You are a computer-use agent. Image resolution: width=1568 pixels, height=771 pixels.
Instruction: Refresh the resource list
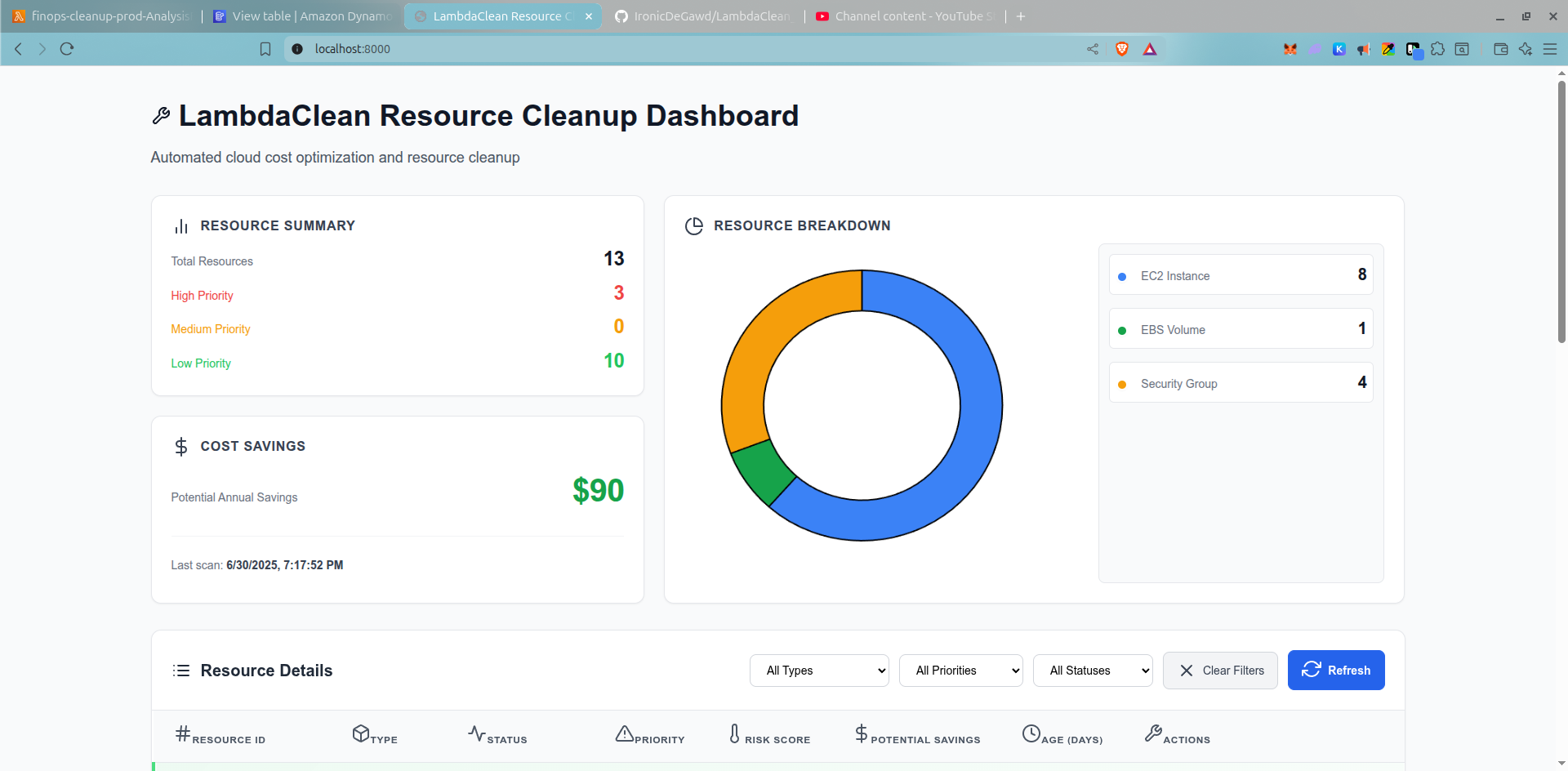(x=1336, y=671)
